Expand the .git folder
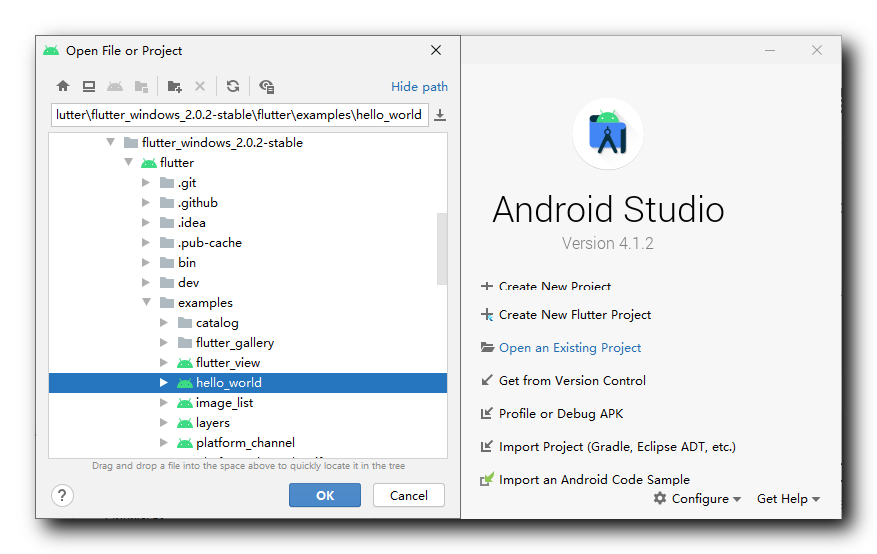The image size is (877, 554). [146, 182]
